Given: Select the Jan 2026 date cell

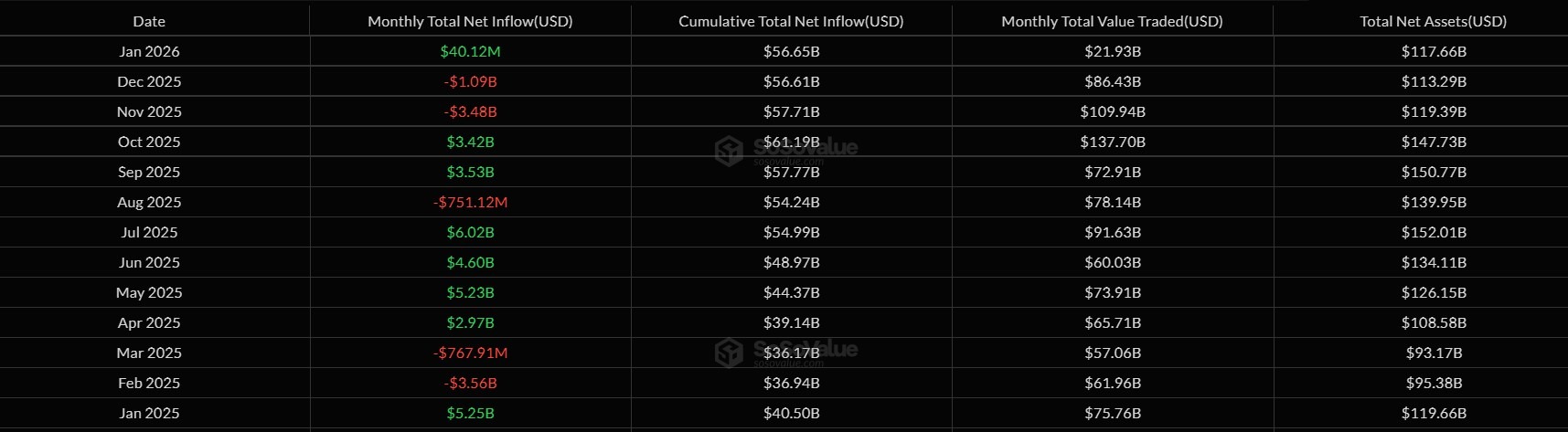Looking at the screenshot, I should pyautogui.click(x=149, y=51).
